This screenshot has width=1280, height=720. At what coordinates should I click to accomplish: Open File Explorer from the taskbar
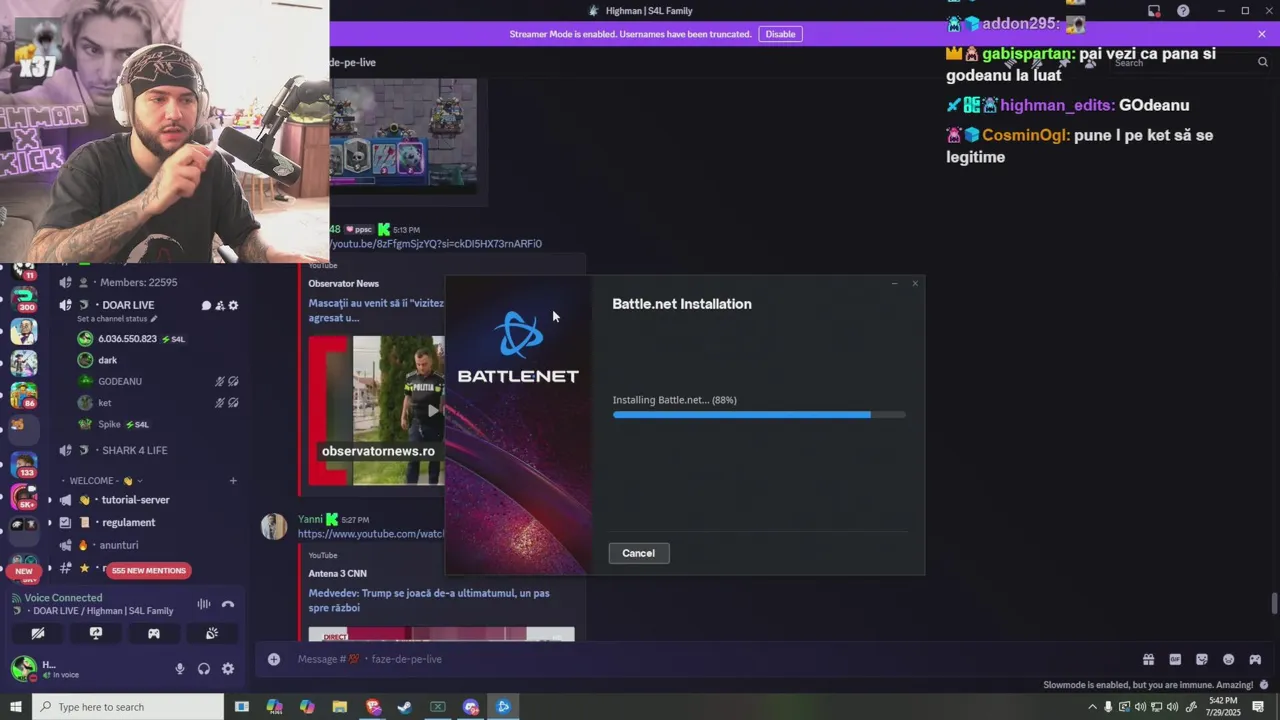coord(339,707)
